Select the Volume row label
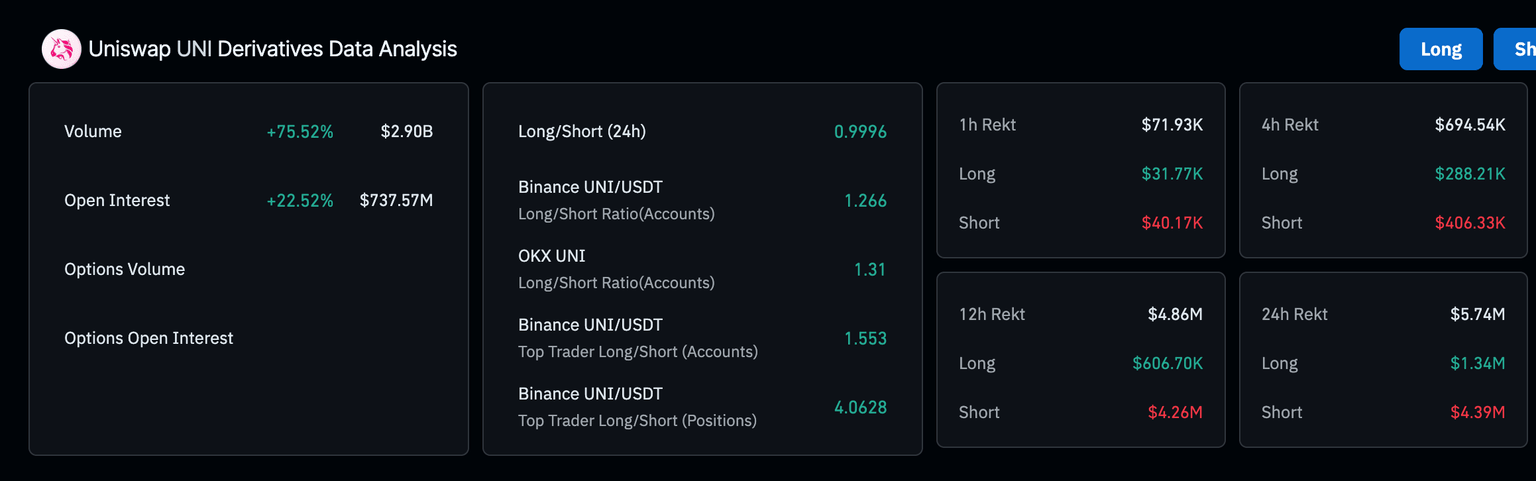The height and width of the screenshot is (481, 1536). coord(93,132)
